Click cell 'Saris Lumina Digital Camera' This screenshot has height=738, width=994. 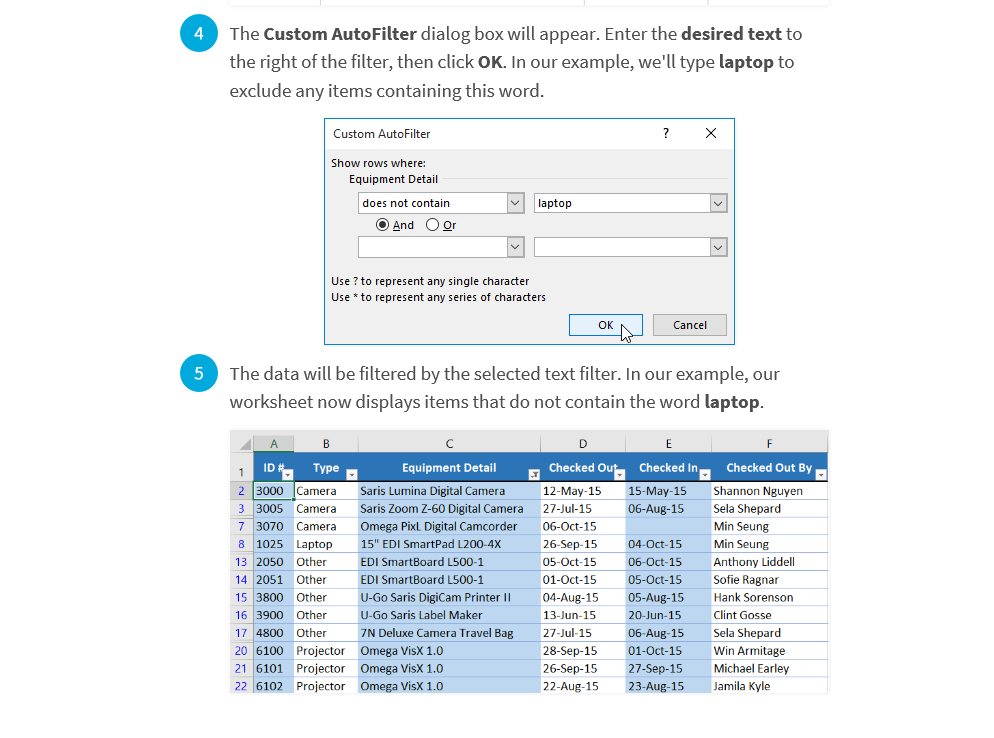coord(449,491)
